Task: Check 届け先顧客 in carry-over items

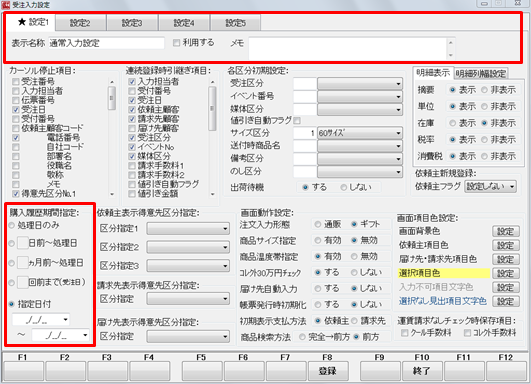Action: tap(132, 128)
